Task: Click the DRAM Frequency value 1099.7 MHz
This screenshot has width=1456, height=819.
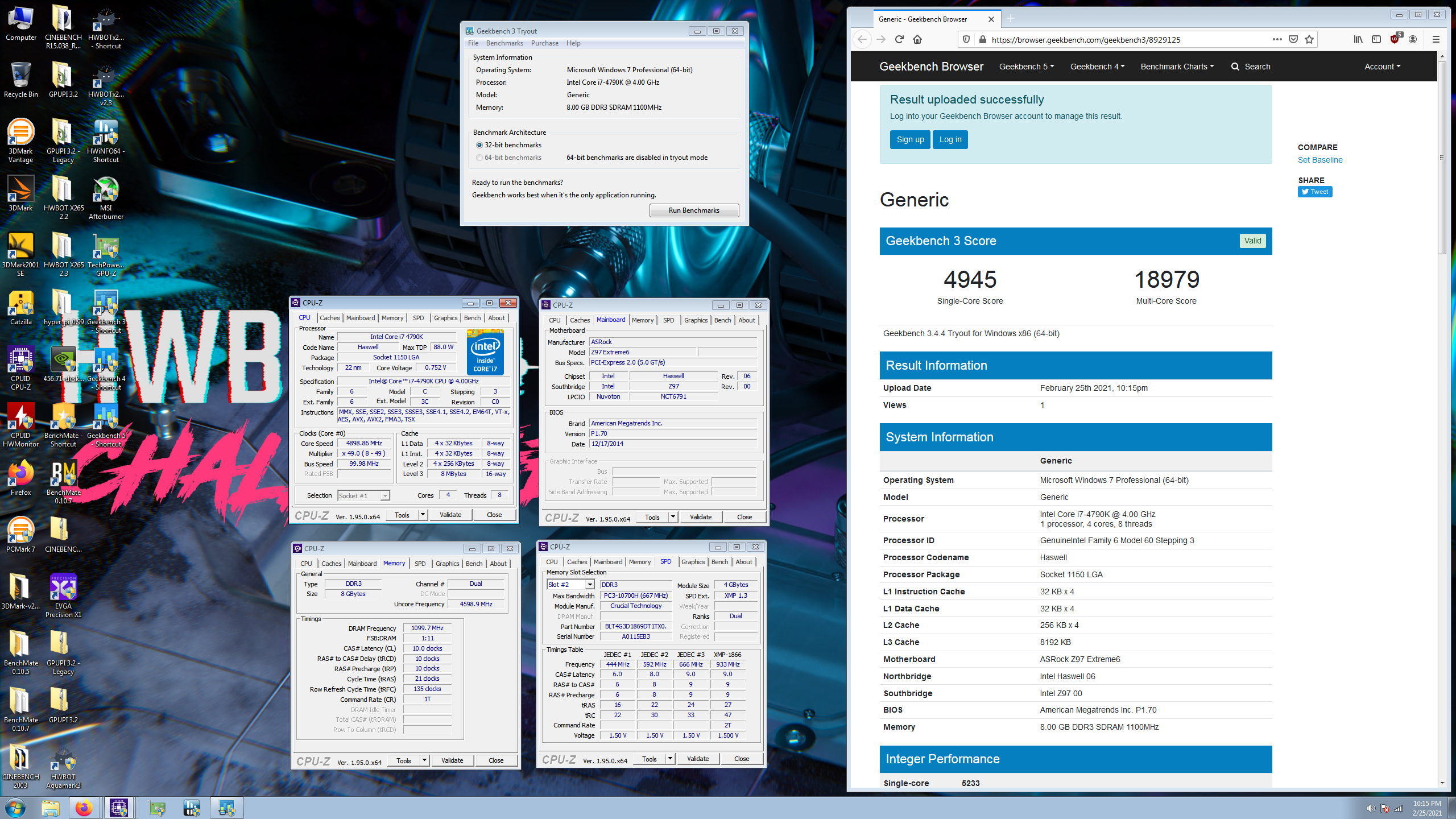Action: pyautogui.click(x=428, y=628)
